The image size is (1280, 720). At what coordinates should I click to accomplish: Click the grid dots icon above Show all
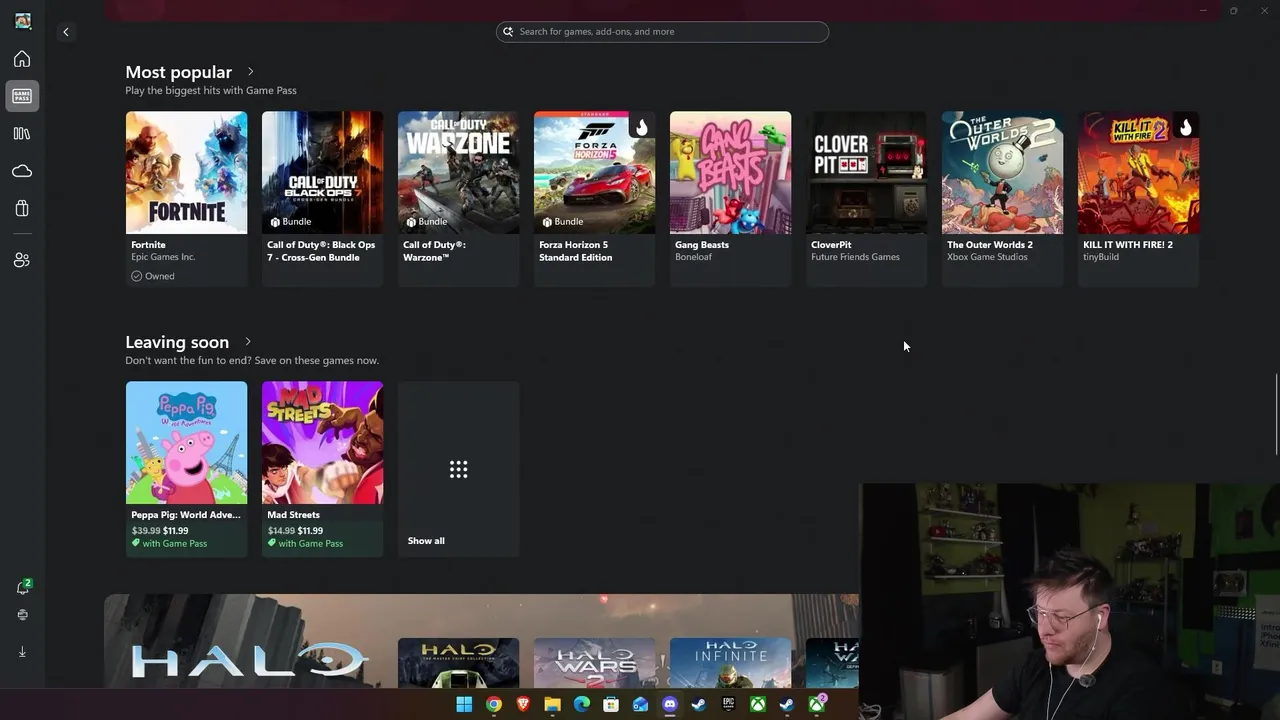pyautogui.click(x=458, y=469)
